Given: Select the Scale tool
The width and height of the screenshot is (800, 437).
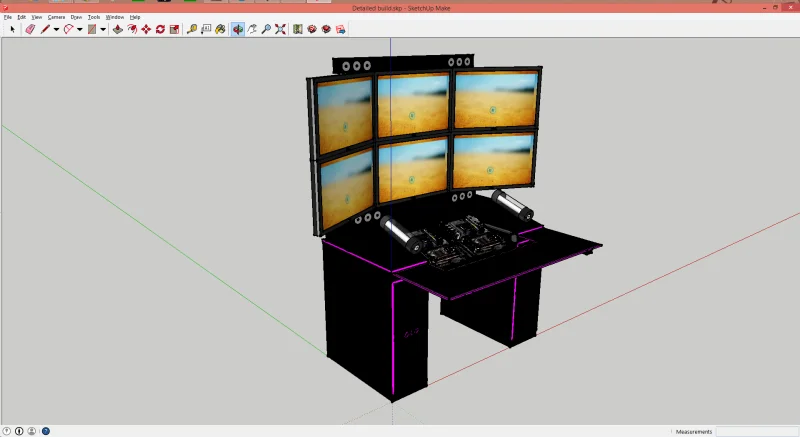Looking at the screenshot, I should point(174,30).
